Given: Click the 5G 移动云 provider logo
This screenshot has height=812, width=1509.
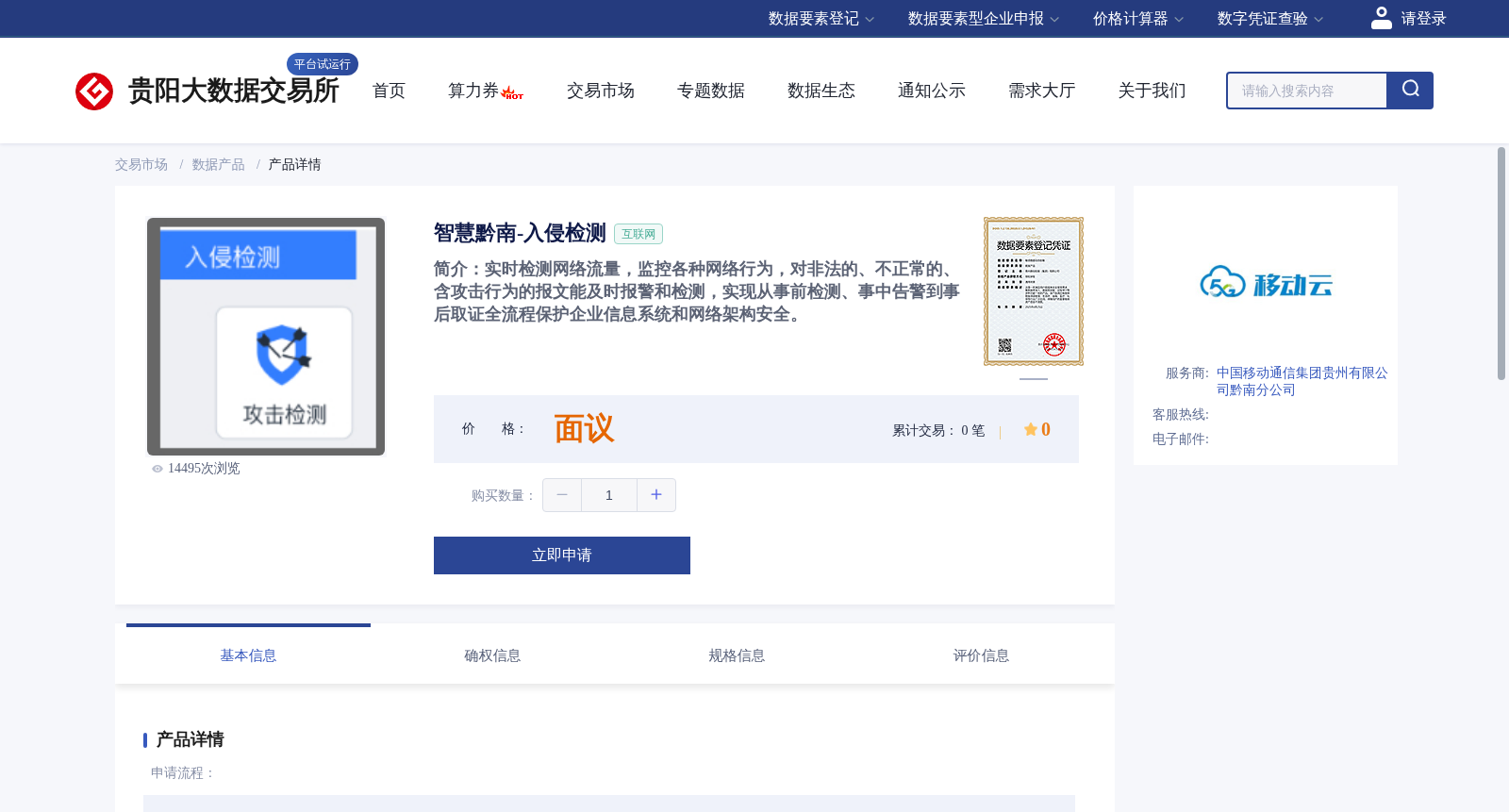Looking at the screenshot, I should click(1266, 282).
